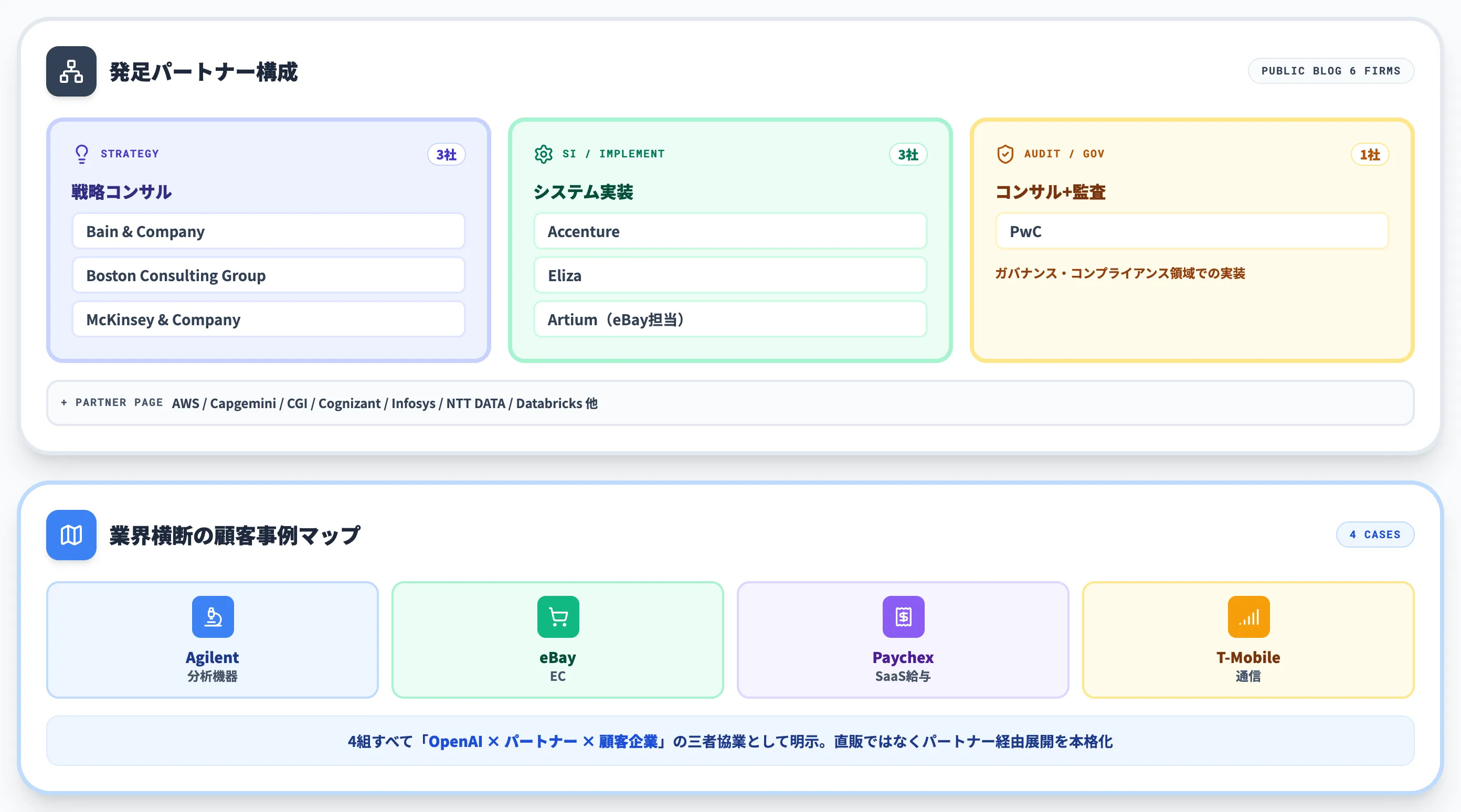The height and width of the screenshot is (812, 1461).
Task: Click the OpenAI × パートナー × 顧客企業 highlighted text
Action: (x=543, y=741)
